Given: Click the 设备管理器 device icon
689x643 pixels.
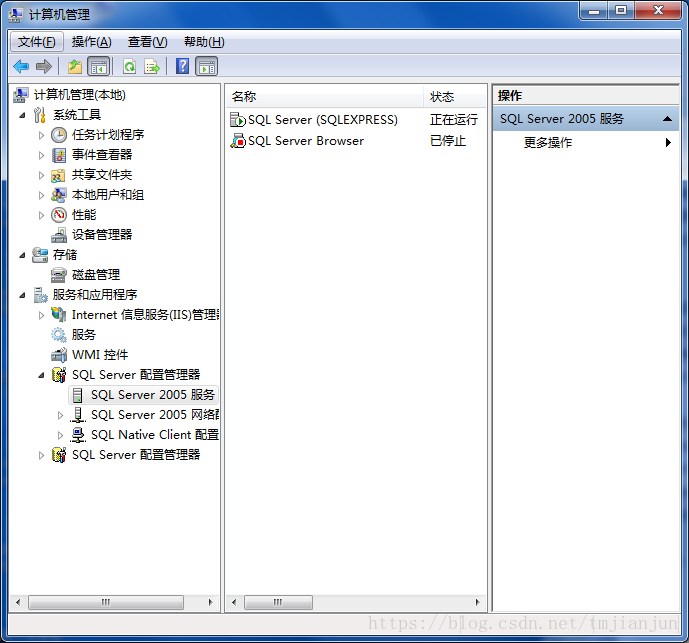Looking at the screenshot, I should (59, 235).
